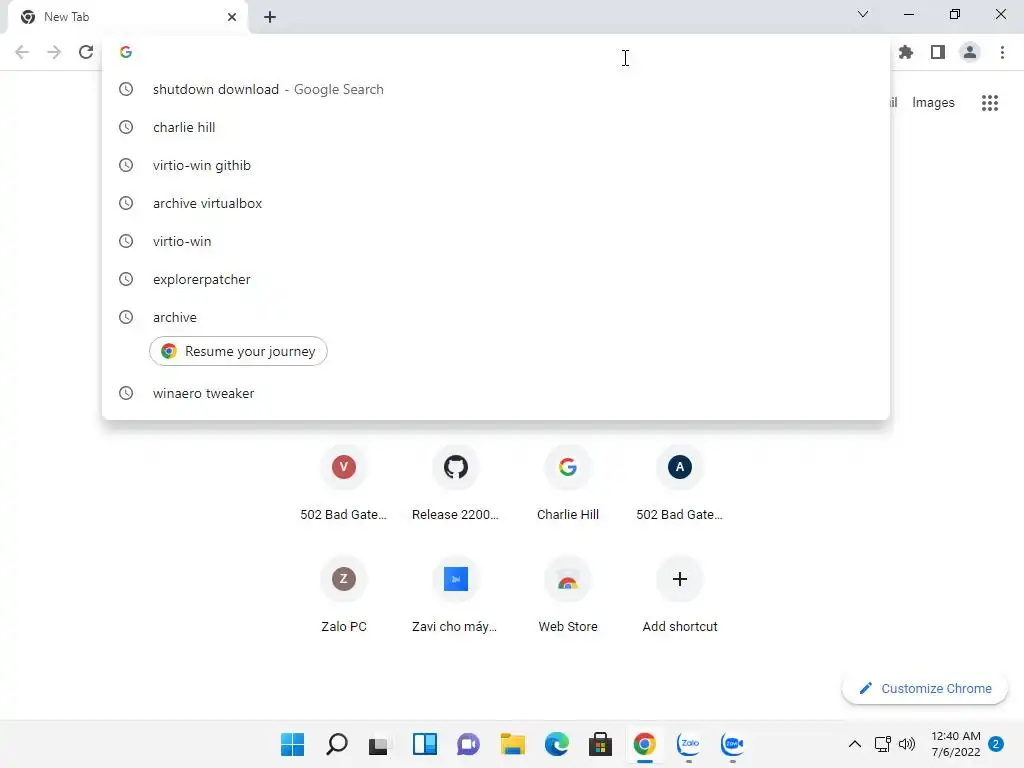The width and height of the screenshot is (1024, 768).
Task: Close the New Tab tab
Action: click(x=232, y=17)
